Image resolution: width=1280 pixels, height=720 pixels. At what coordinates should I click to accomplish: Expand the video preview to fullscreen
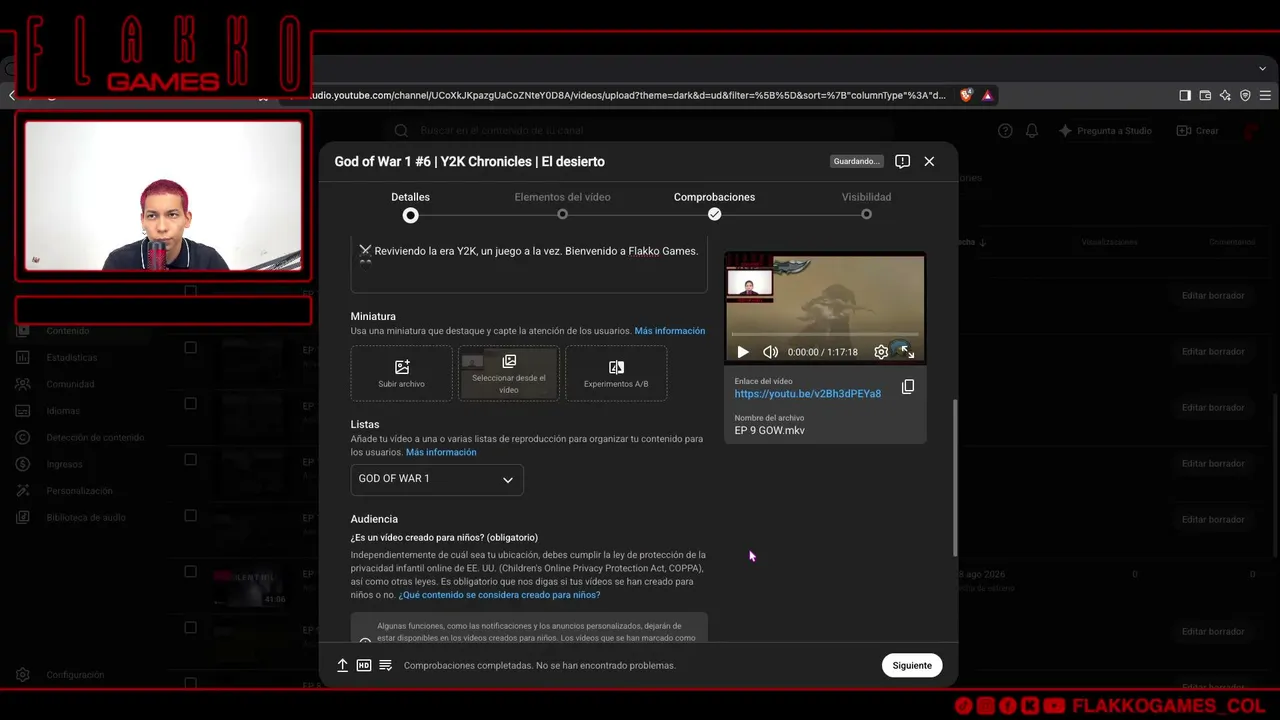908,352
